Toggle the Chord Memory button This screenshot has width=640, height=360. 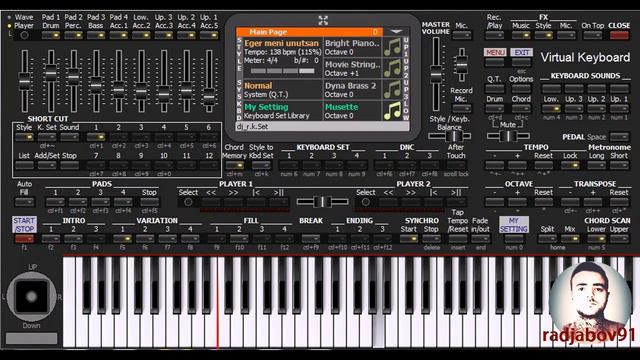click(234, 165)
